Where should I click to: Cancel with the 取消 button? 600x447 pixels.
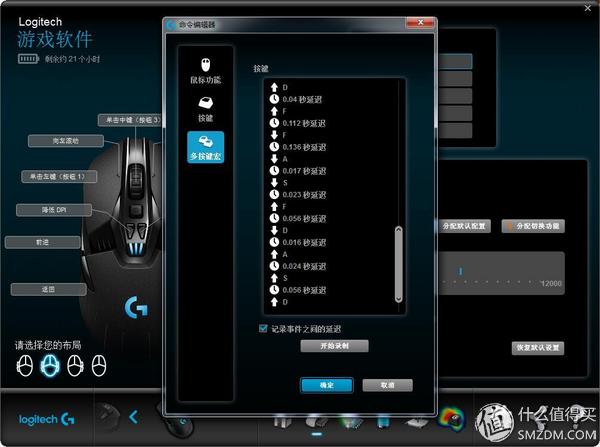point(387,385)
